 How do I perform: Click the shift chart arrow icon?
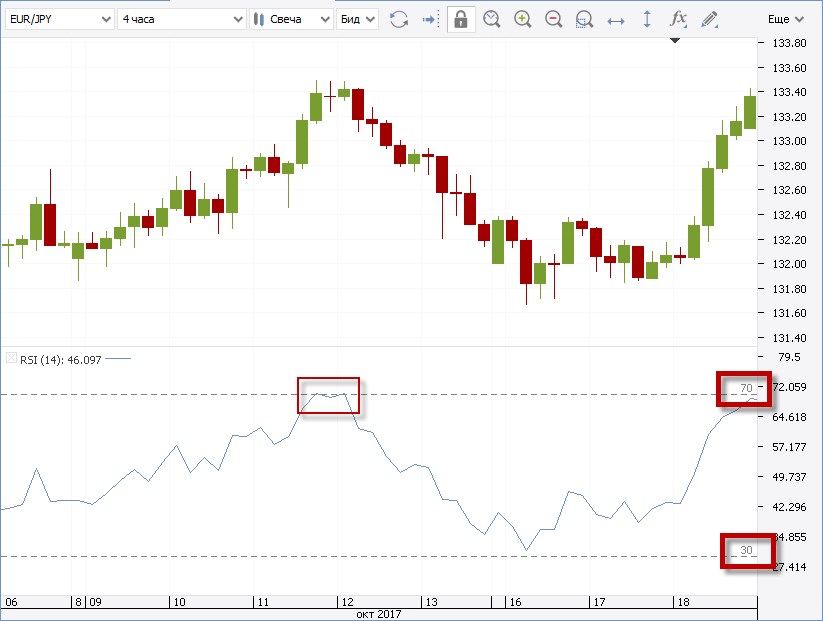point(430,19)
